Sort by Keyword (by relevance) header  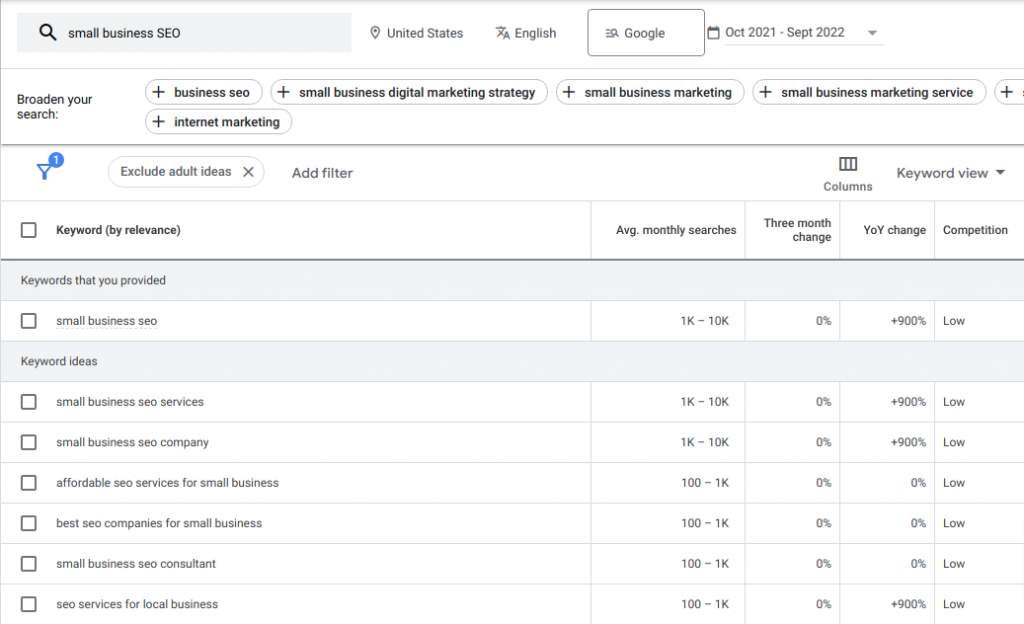point(118,230)
